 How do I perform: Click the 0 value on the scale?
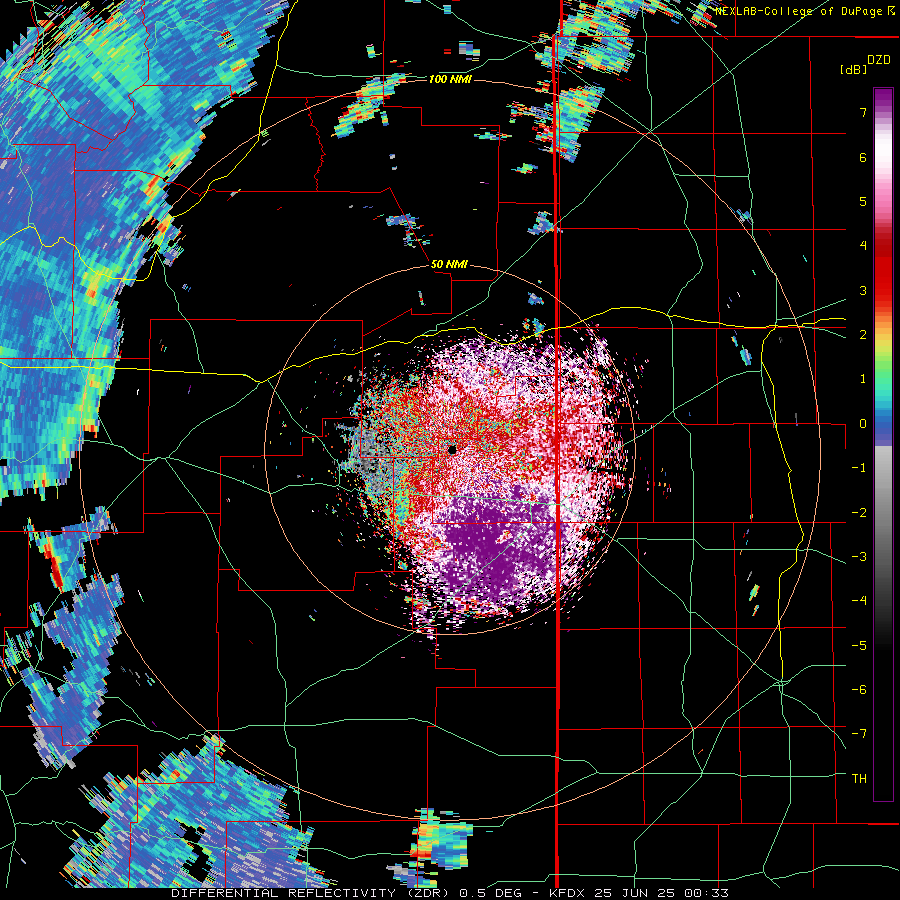863,424
